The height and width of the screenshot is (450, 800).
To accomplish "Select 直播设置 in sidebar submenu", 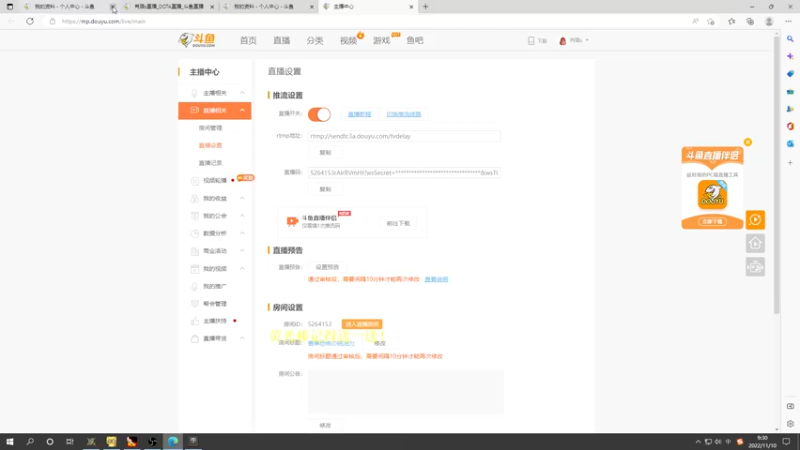I will (x=210, y=145).
